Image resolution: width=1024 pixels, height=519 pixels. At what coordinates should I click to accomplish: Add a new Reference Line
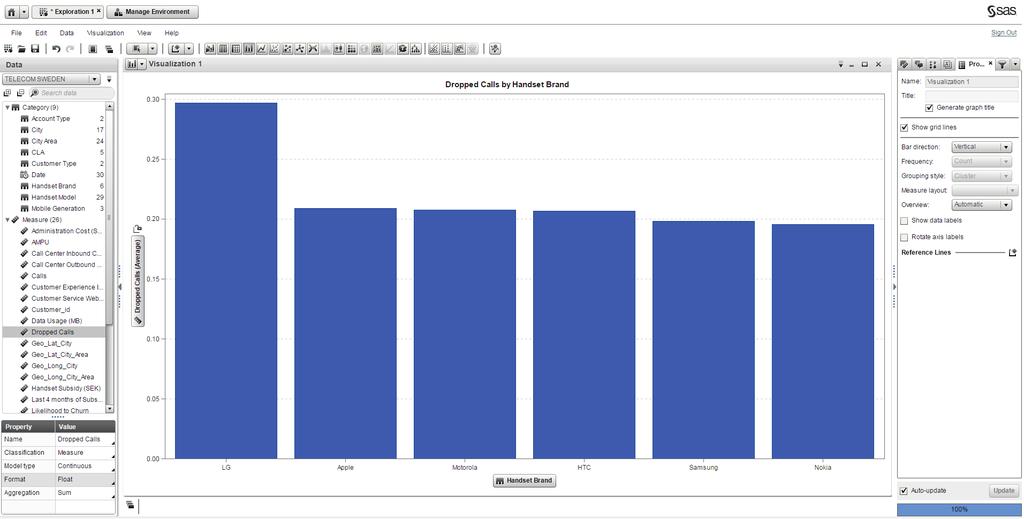pos(1012,252)
